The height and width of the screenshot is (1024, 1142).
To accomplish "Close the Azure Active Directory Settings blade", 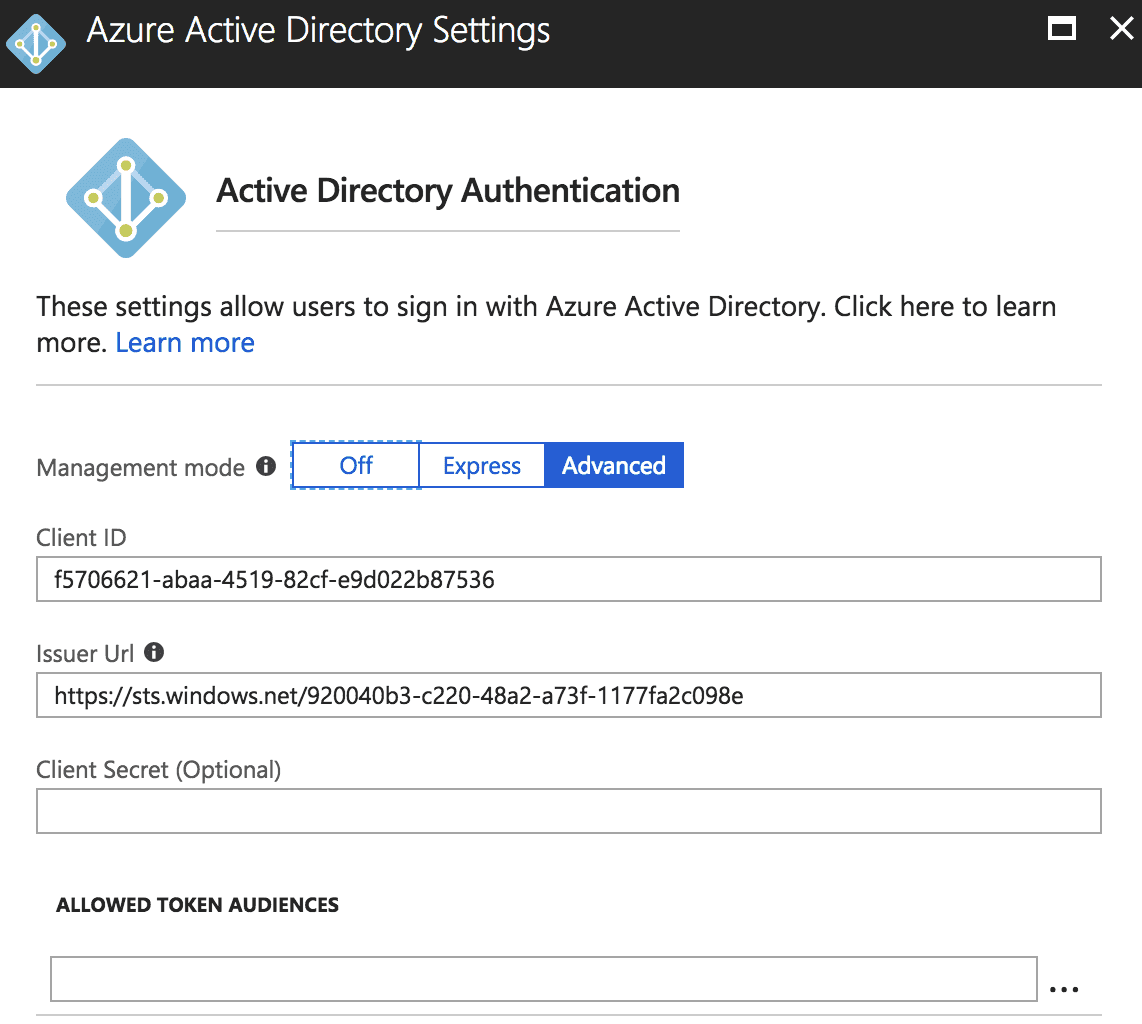I will pyautogui.click(x=1122, y=29).
